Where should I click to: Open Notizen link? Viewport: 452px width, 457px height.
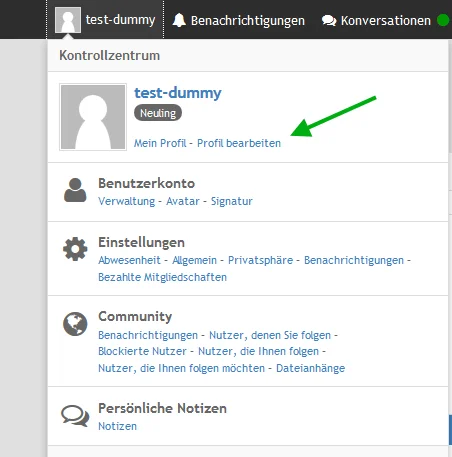pyautogui.click(x=117, y=426)
